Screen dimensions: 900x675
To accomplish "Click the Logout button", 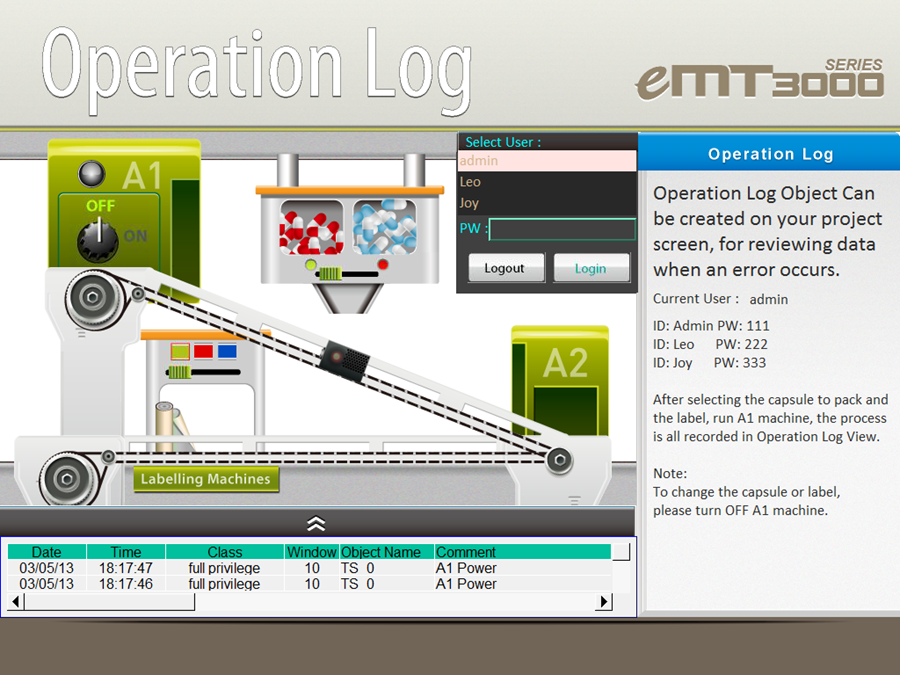I will pyautogui.click(x=506, y=268).
